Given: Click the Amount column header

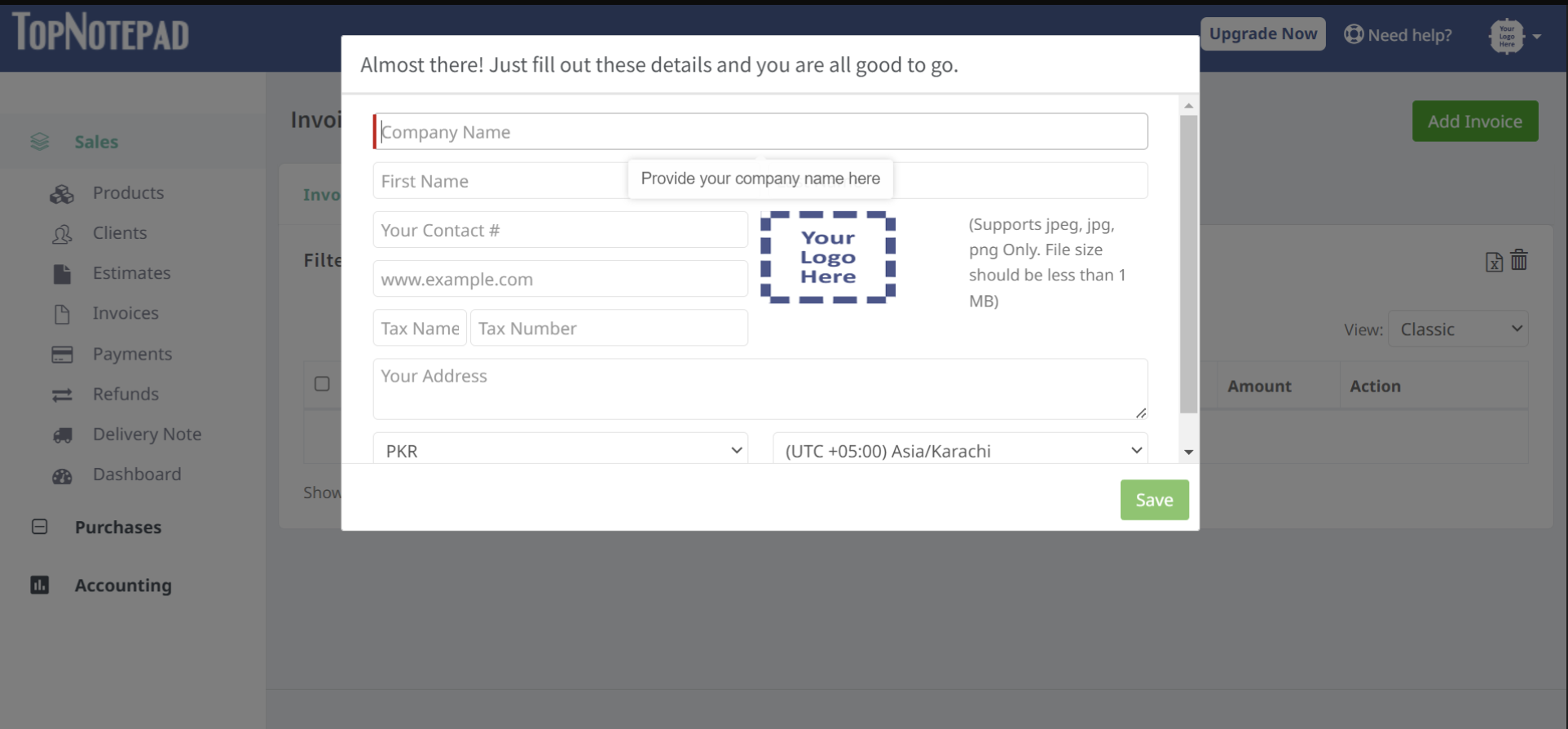Looking at the screenshot, I should pyautogui.click(x=1259, y=386).
